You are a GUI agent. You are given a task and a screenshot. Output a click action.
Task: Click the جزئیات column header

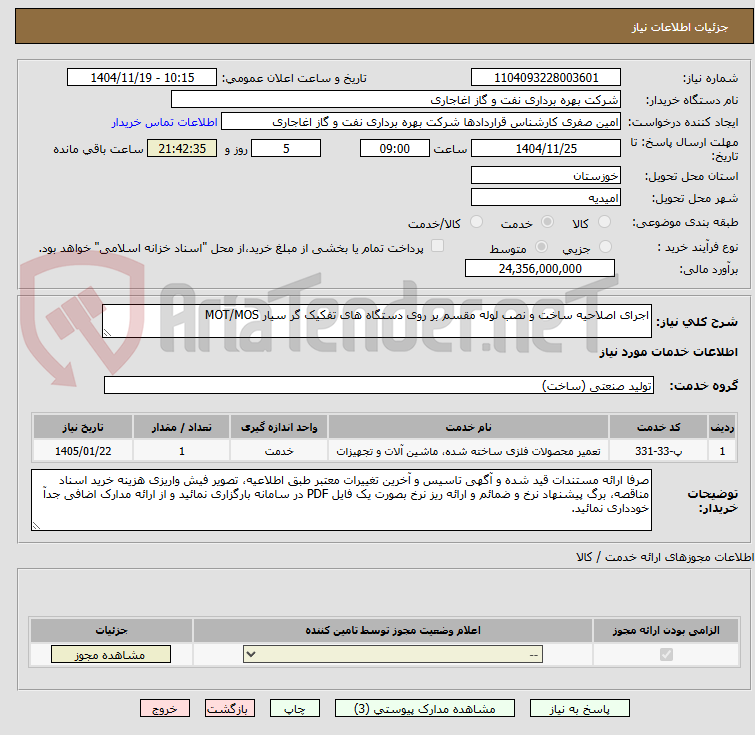111,630
